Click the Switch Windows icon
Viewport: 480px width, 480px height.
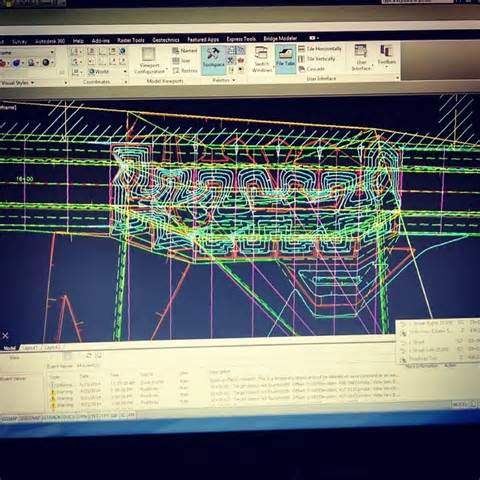click(x=261, y=53)
